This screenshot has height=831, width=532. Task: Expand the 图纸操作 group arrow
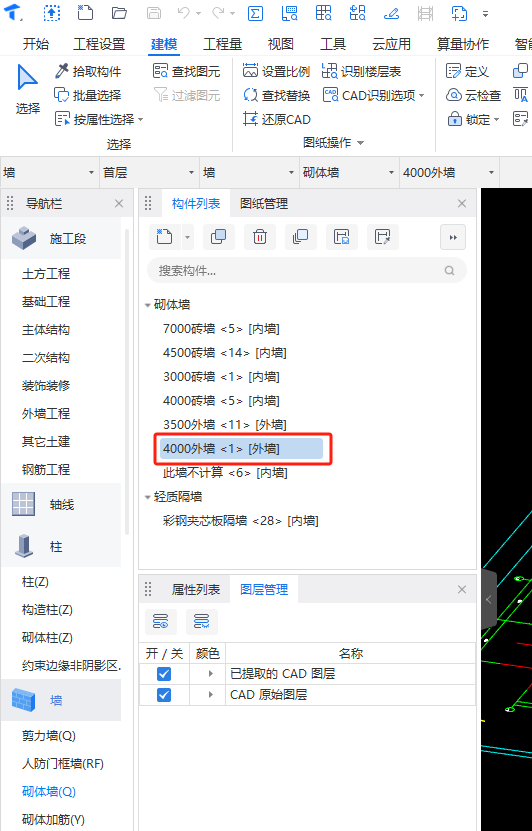[360, 143]
